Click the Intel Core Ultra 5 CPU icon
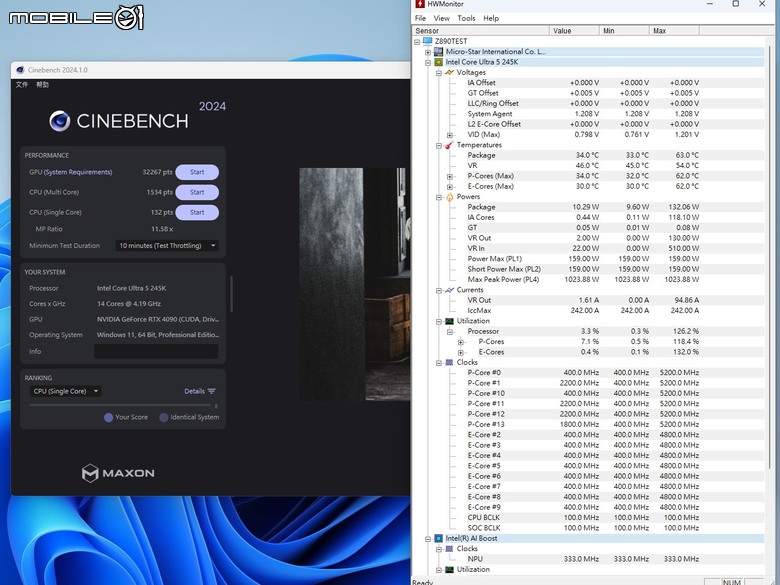The image size is (780, 585). tap(438, 62)
